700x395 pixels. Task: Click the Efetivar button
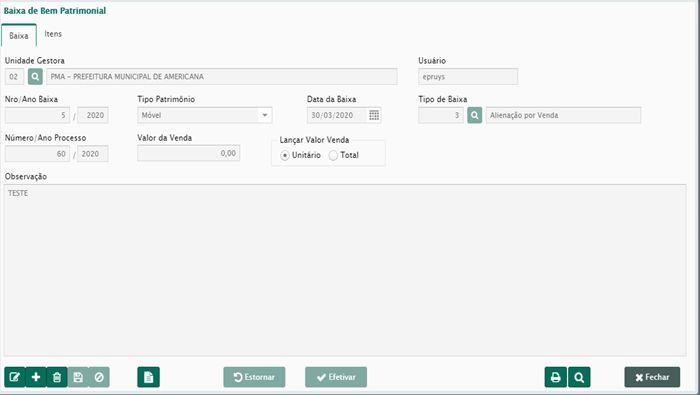[336, 377]
